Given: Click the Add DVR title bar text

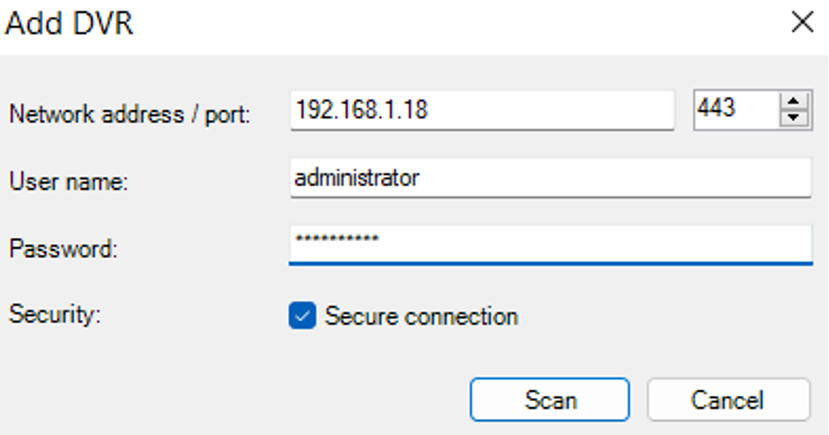Looking at the screenshot, I should click(x=70, y=23).
